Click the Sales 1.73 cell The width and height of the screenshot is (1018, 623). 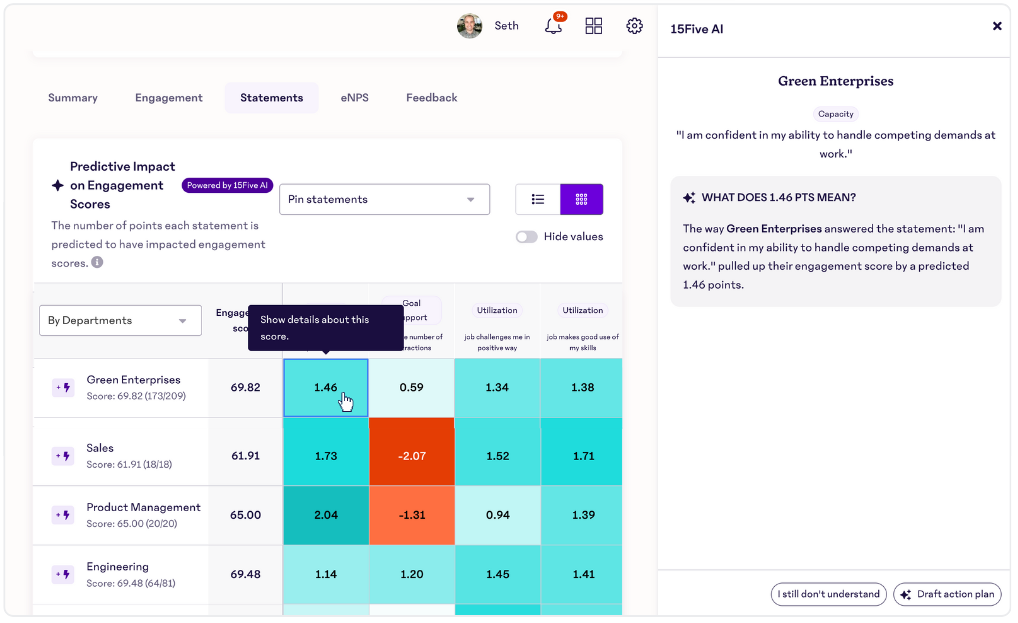[x=326, y=452]
